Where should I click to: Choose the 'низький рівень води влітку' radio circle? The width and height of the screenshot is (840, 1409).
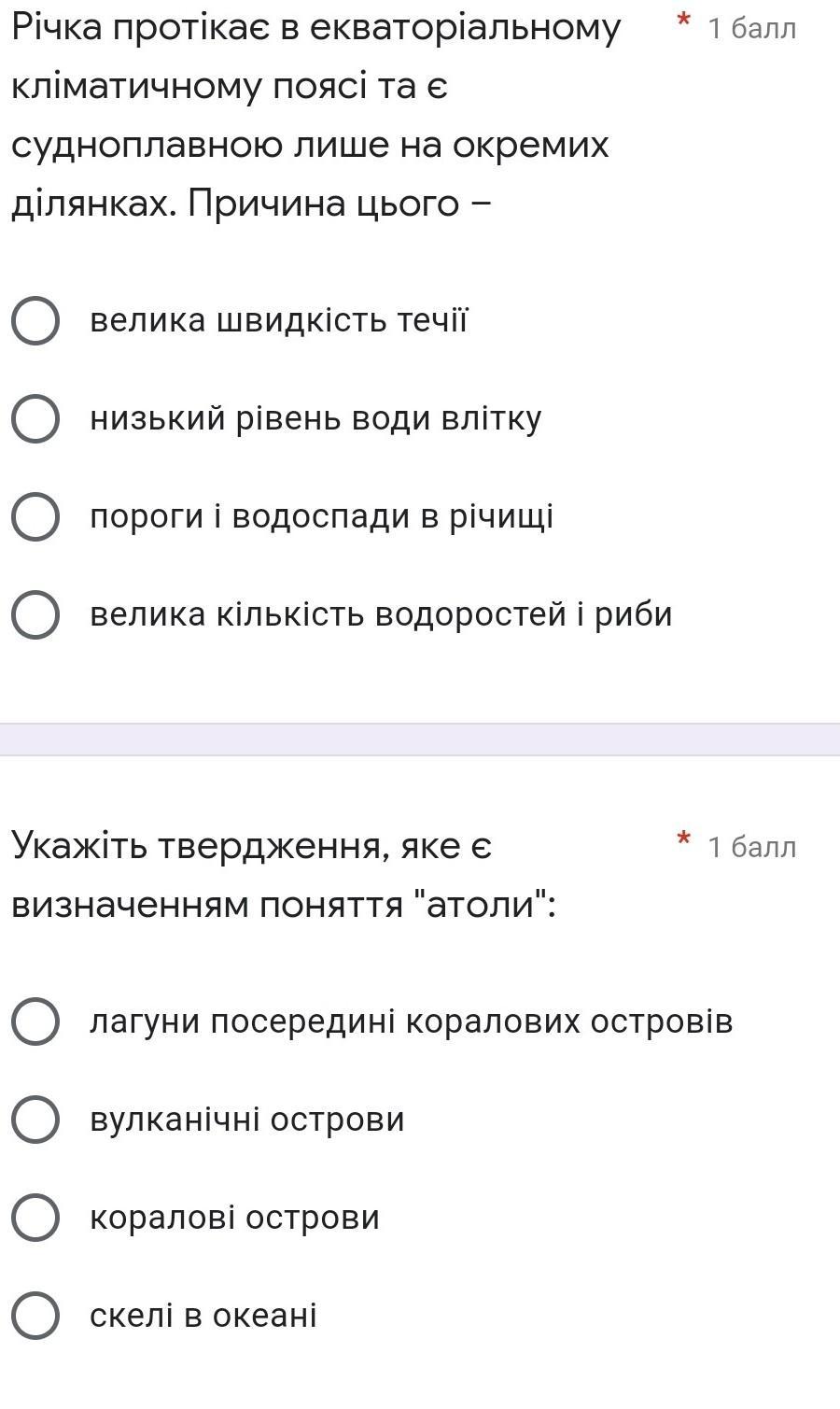pyautogui.click(x=35, y=419)
